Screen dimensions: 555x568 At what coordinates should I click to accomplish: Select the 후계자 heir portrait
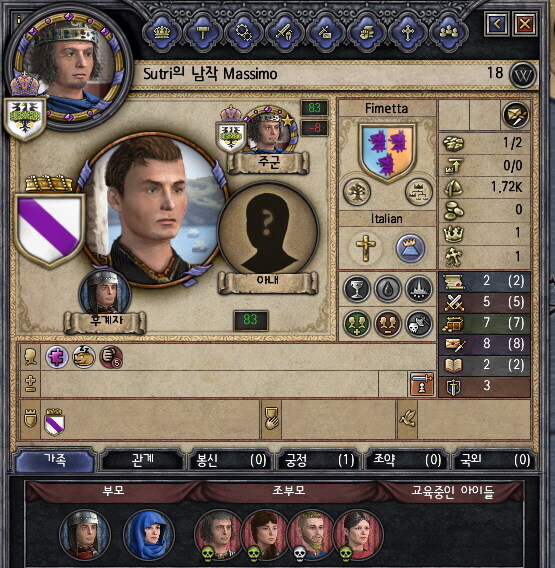point(105,293)
